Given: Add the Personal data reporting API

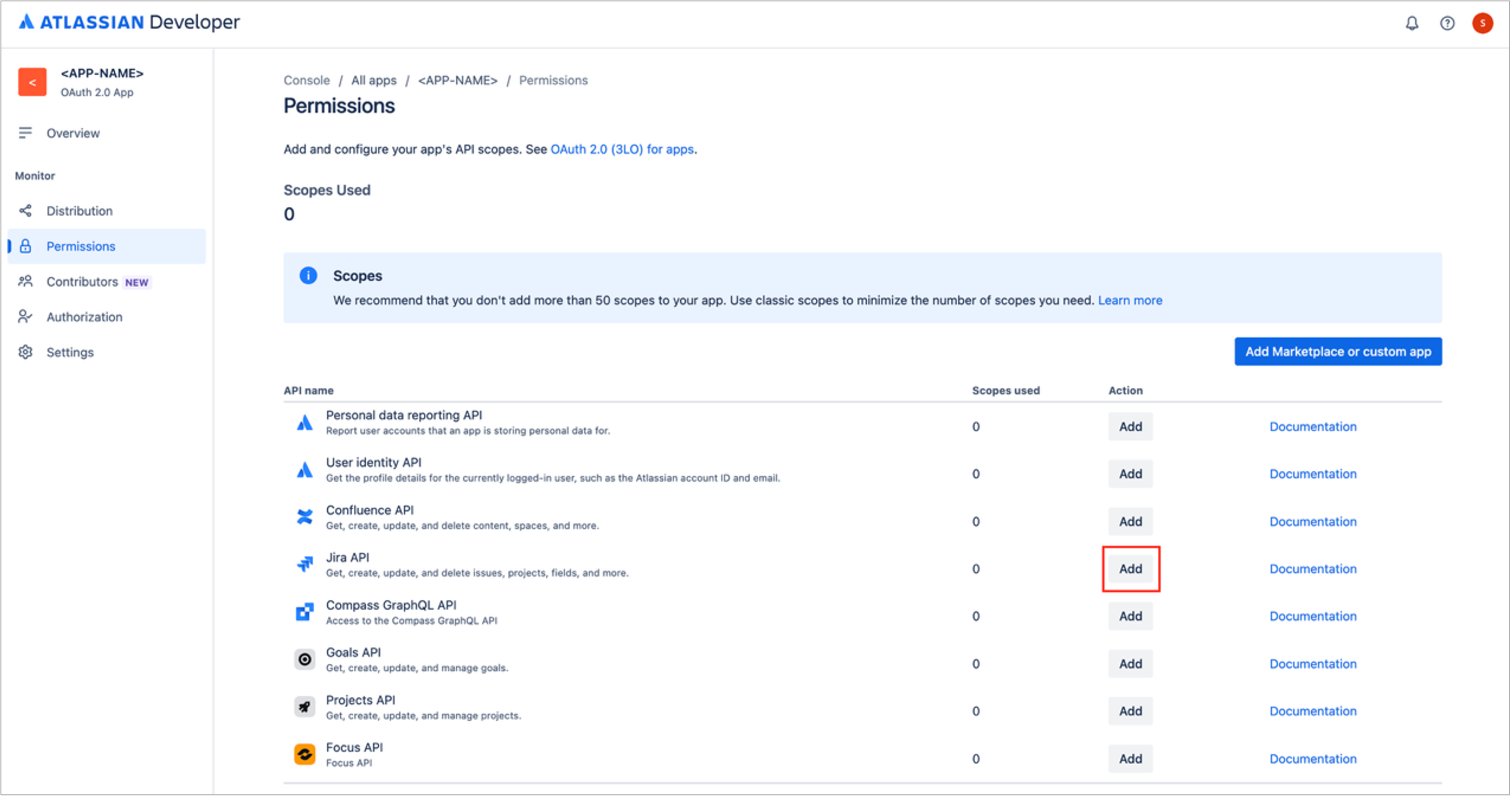Looking at the screenshot, I should pos(1130,426).
